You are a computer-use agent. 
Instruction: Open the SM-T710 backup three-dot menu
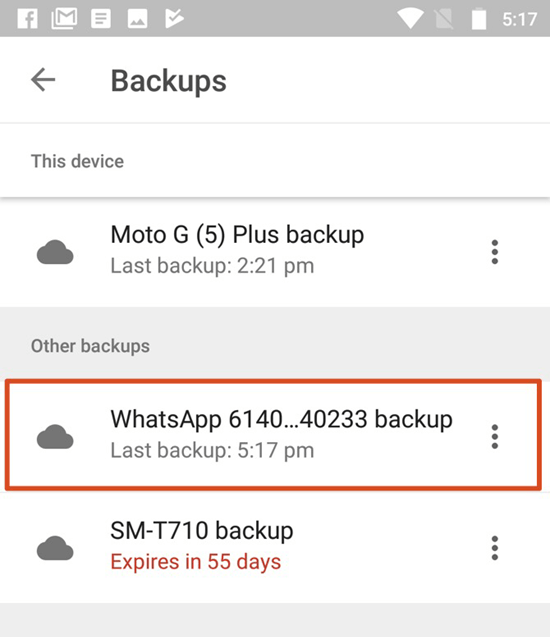[x=494, y=548]
